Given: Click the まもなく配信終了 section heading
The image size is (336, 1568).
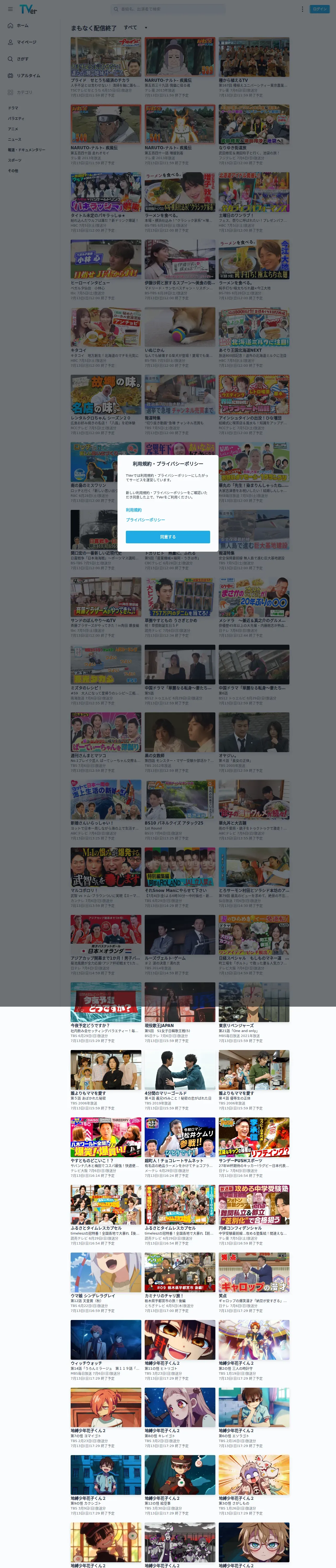Looking at the screenshot, I should pos(93,28).
